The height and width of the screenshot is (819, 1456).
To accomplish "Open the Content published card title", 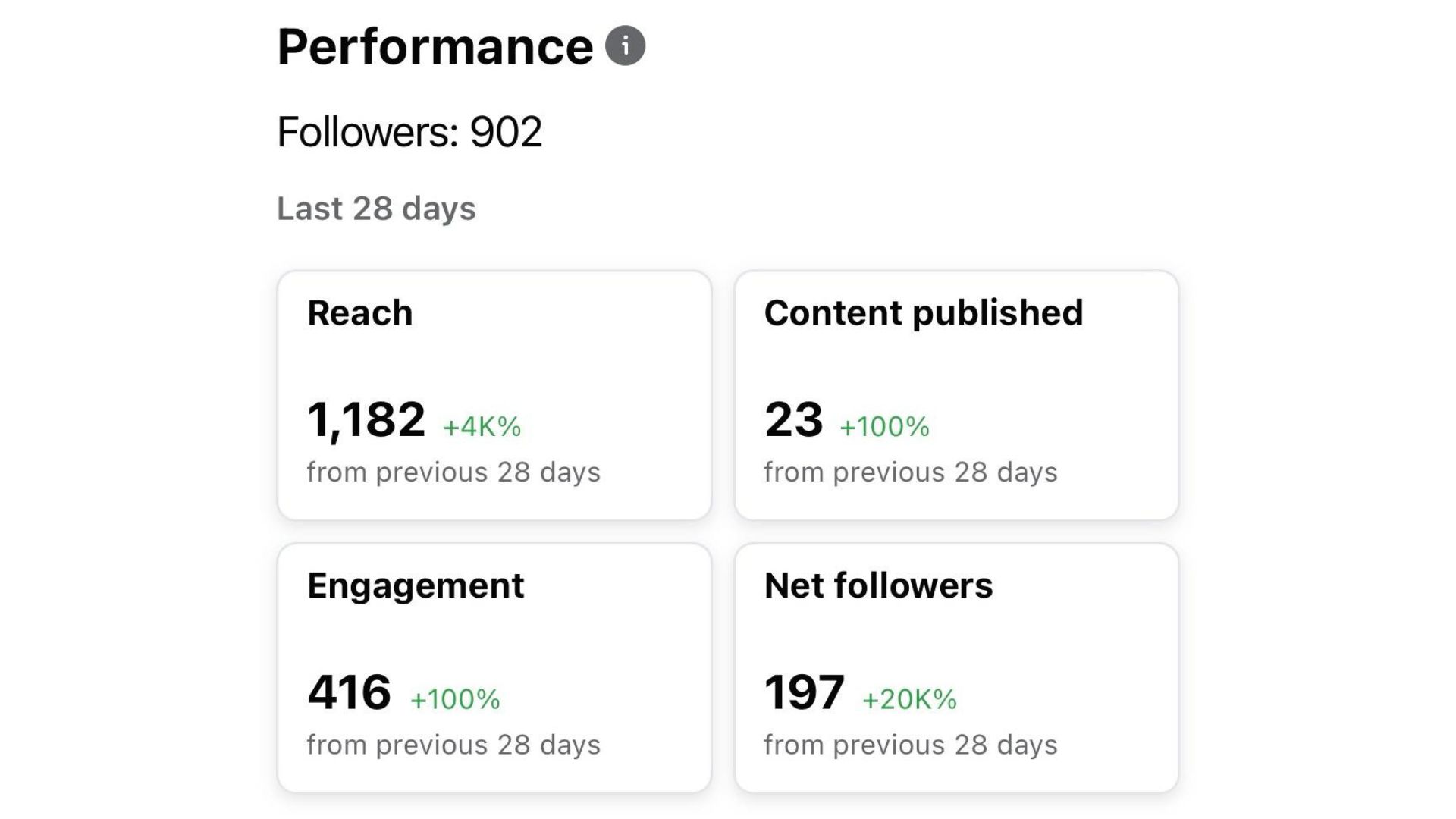I will point(924,313).
